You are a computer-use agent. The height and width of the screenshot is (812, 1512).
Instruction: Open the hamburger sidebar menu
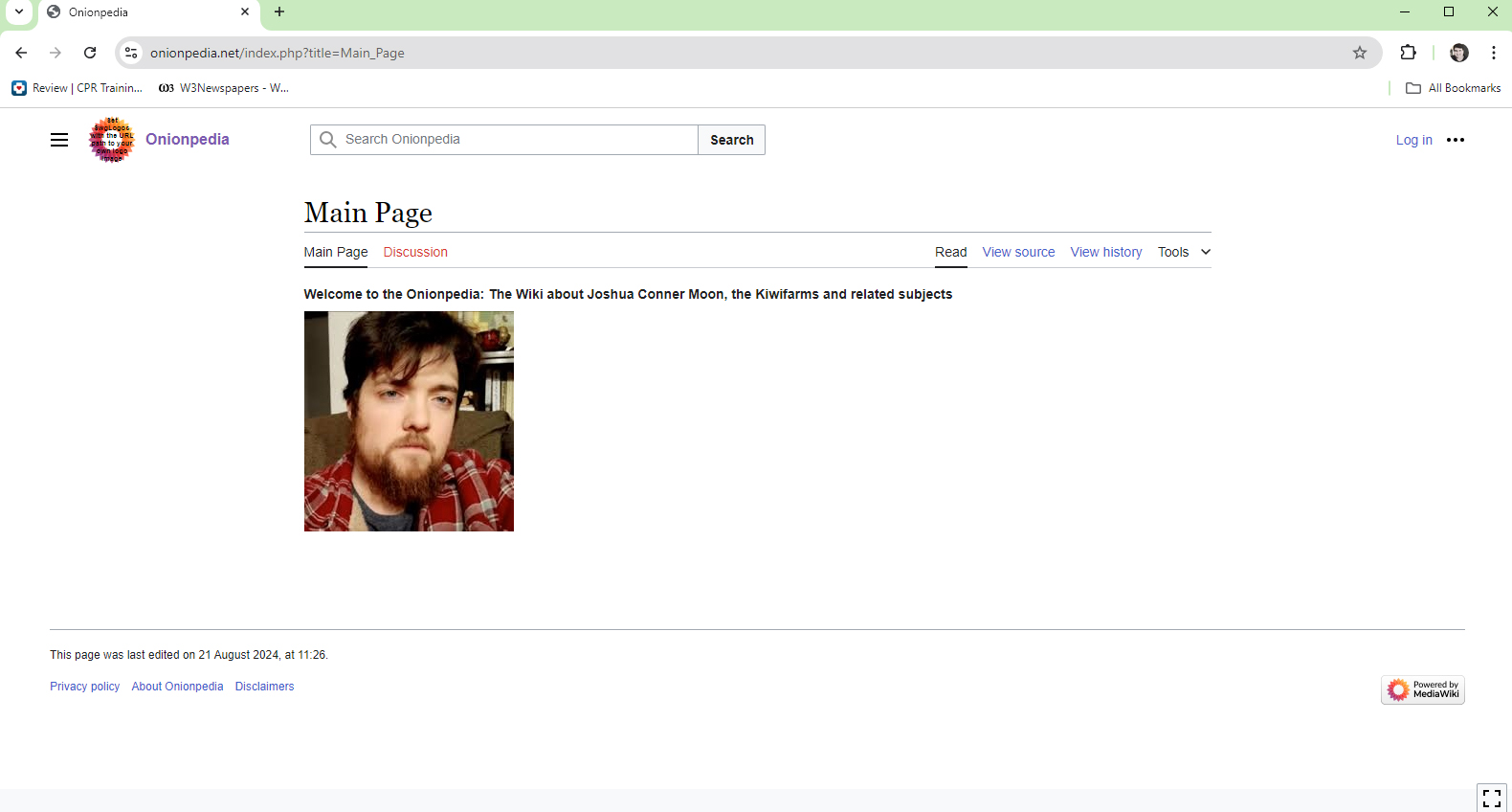pos(59,140)
